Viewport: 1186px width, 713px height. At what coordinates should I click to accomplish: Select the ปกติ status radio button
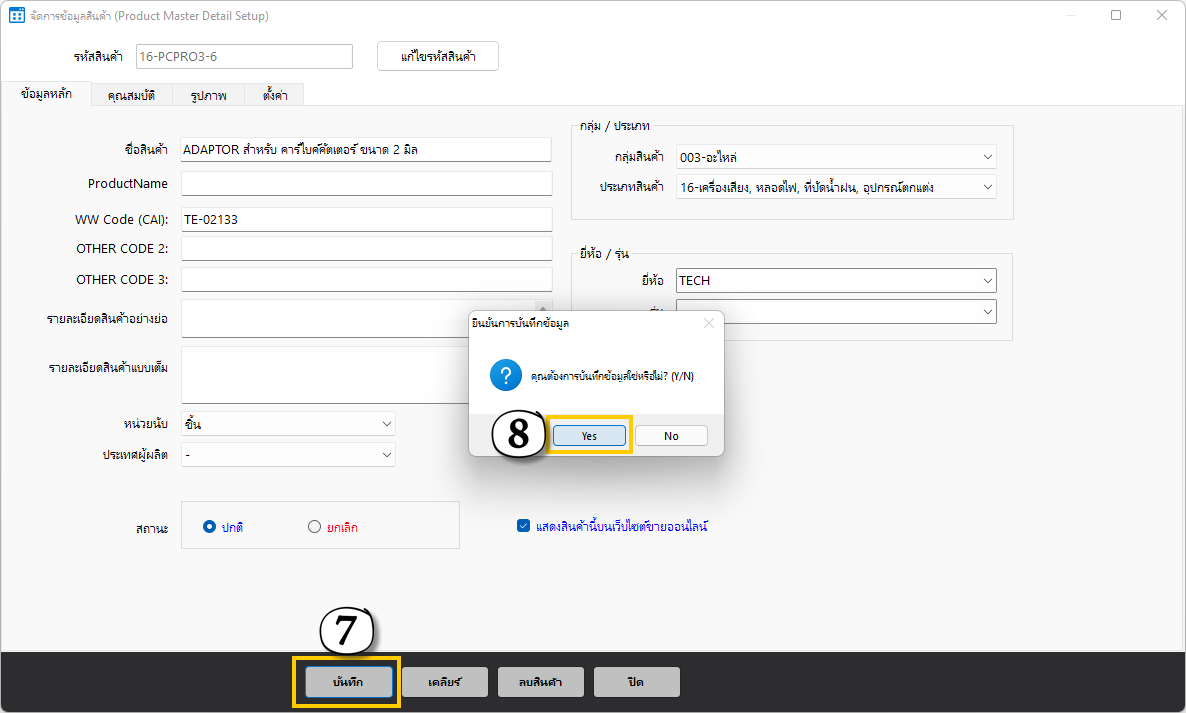pyautogui.click(x=209, y=527)
